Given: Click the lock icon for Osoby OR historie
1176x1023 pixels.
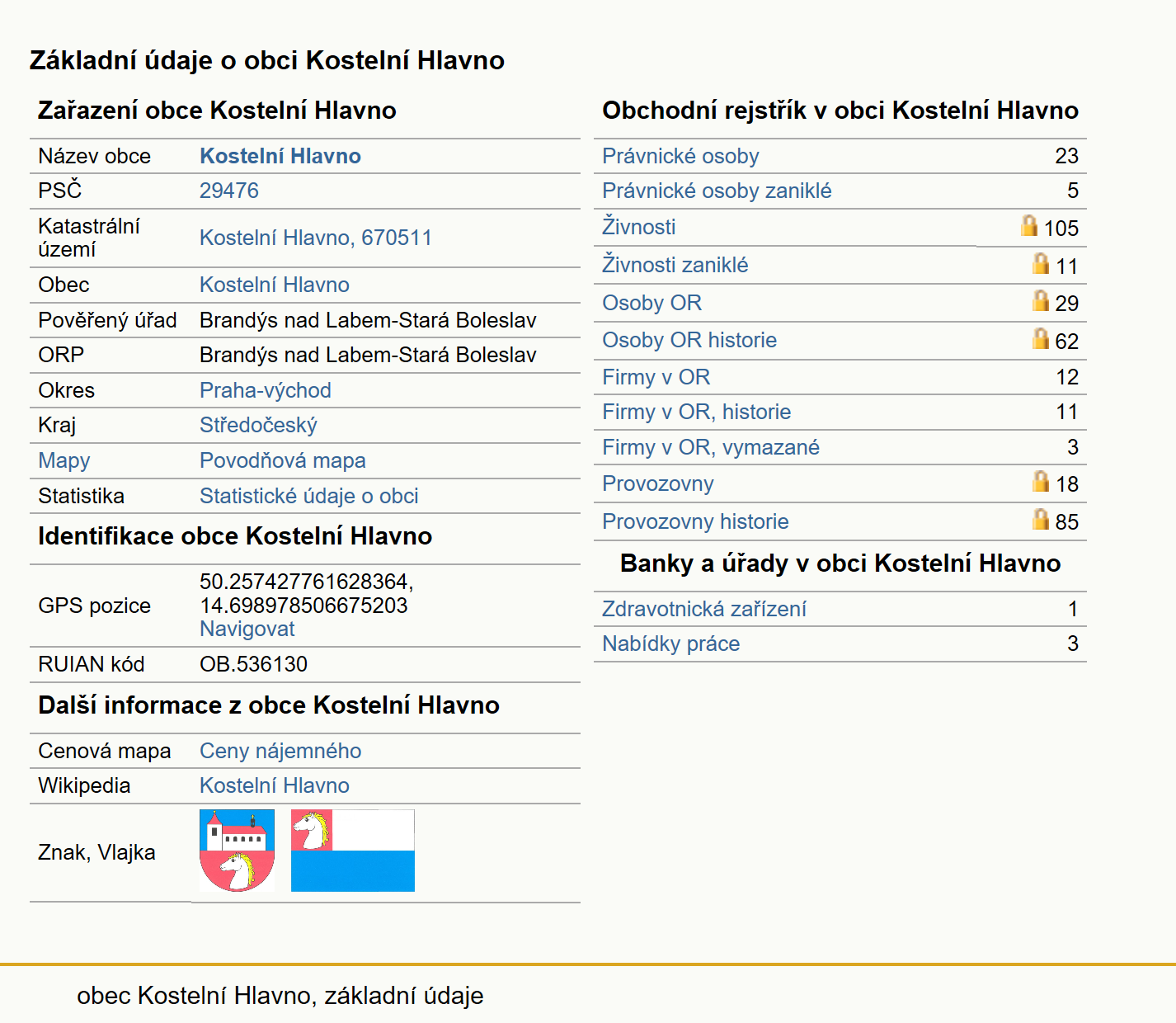Looking at the screenshot, I should (1041, 338).
